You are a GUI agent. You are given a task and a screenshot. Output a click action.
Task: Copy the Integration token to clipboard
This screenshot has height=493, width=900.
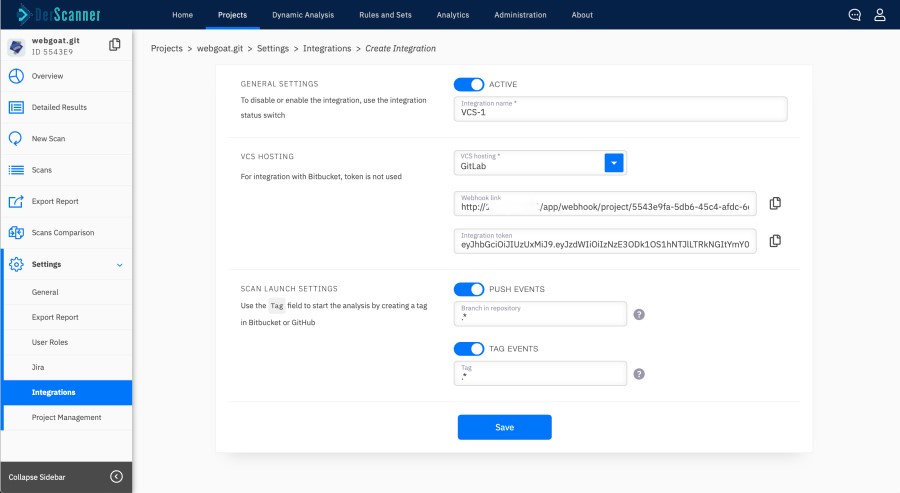[775, 241]
